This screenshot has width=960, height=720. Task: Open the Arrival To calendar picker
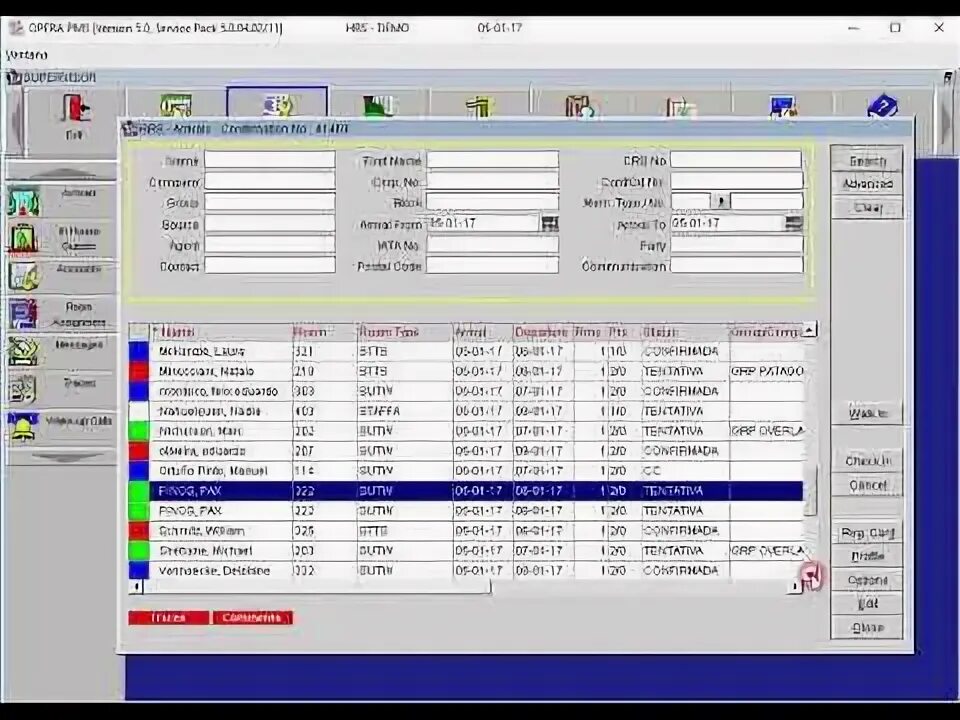pyautogui.click(x=793, y=223)
